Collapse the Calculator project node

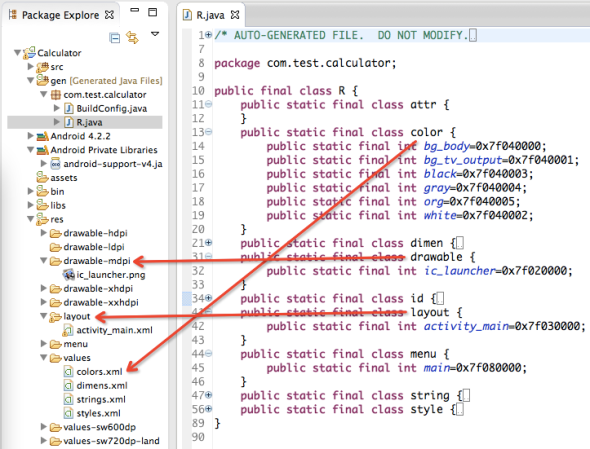[x=17, y=53]
